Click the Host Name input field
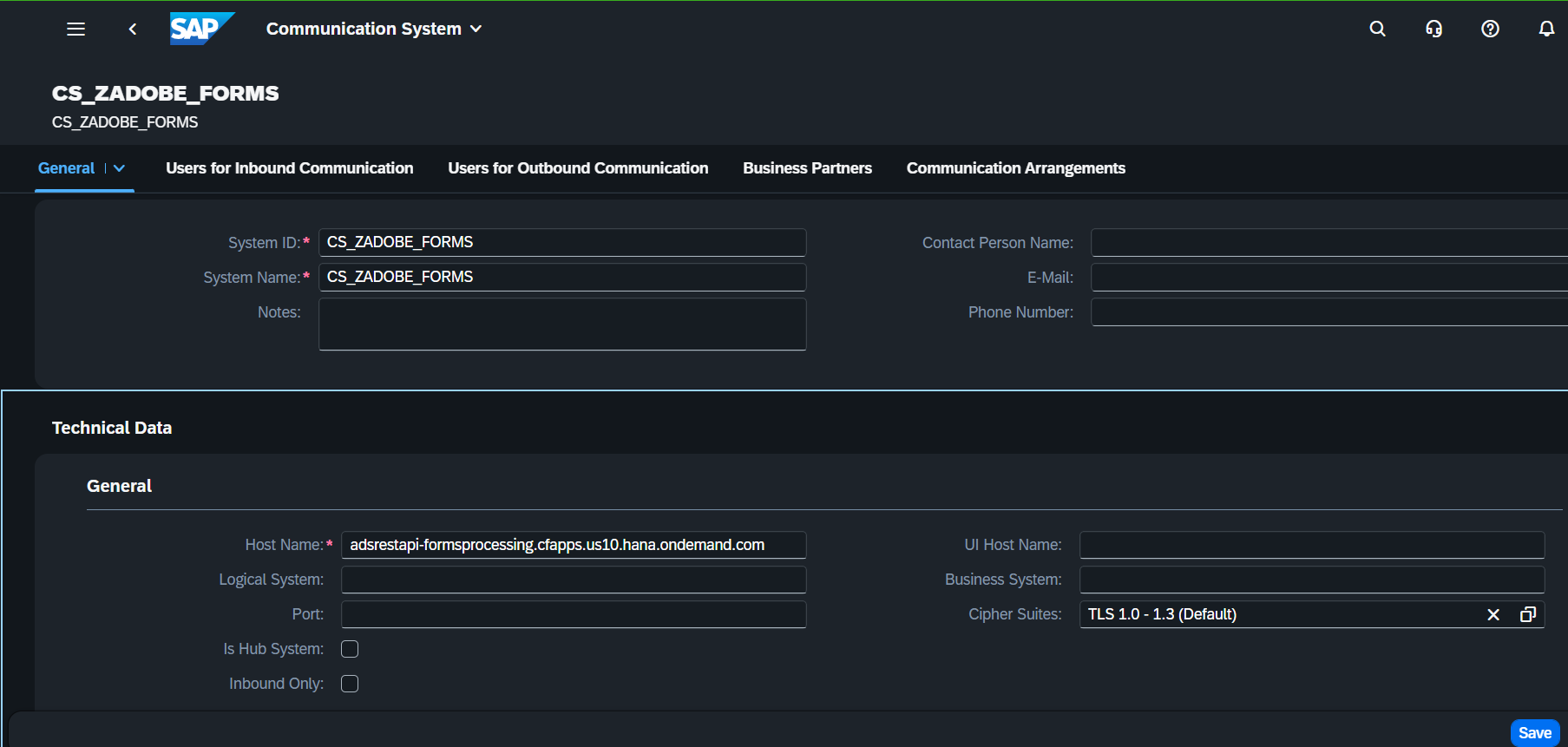This screenshot has width=1568, height=747. 573,545
